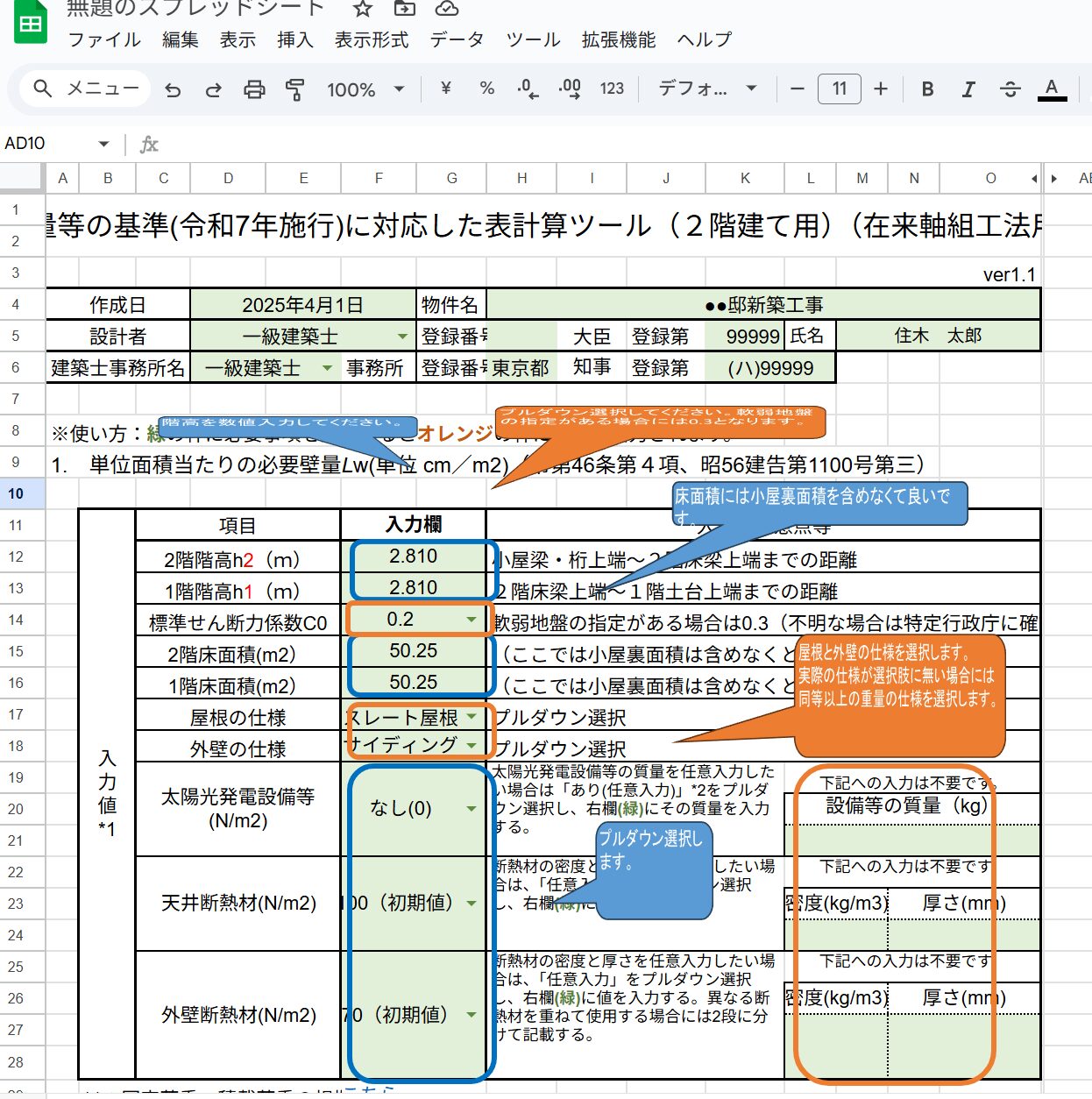Image resolution: width=1092 pixels, height=1099 pixels.
Task: Toggle bold formatting
Action: 927,89
